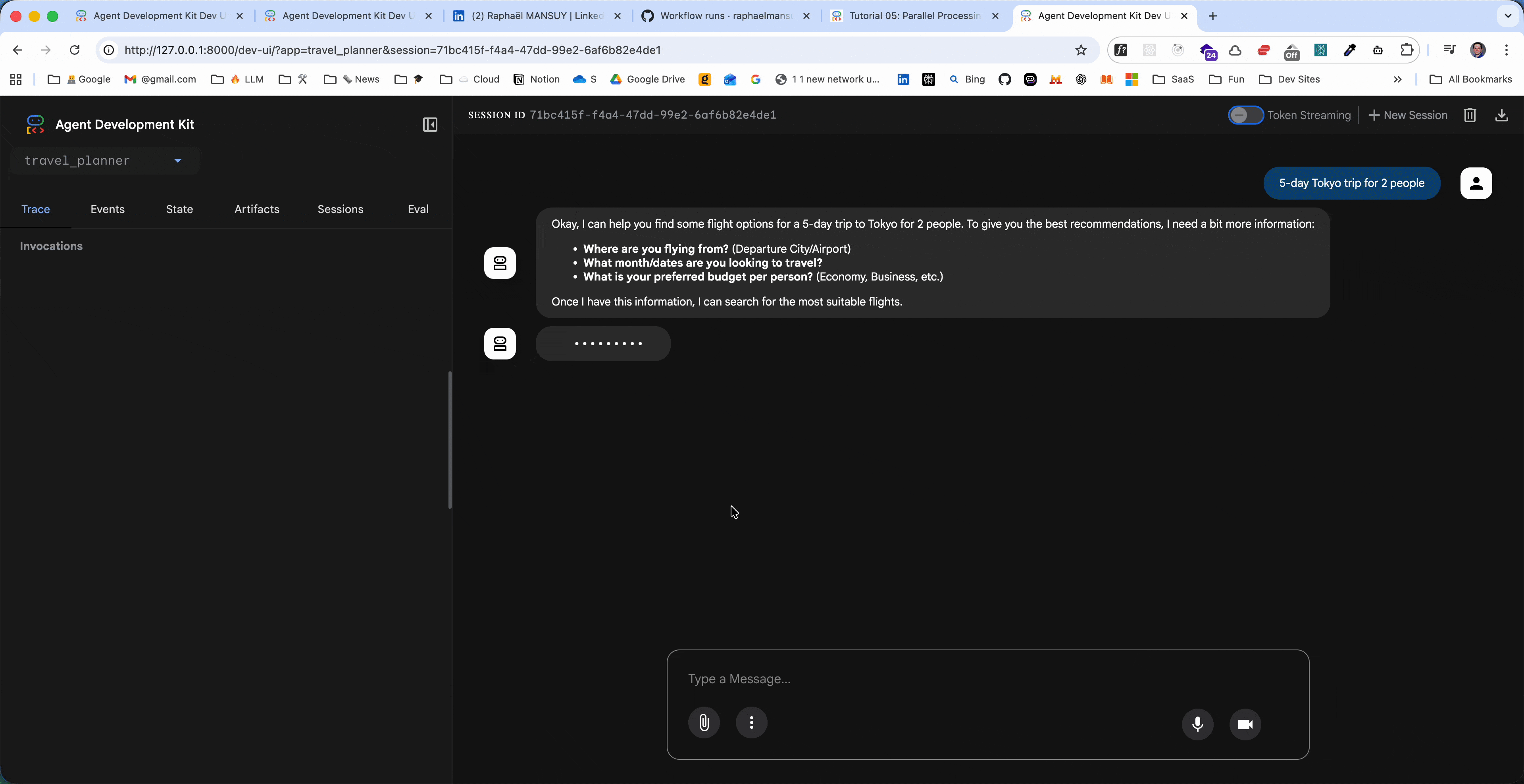Bookmark this page with the star icon
1524x784 pixels.
tap(1081, 50)
